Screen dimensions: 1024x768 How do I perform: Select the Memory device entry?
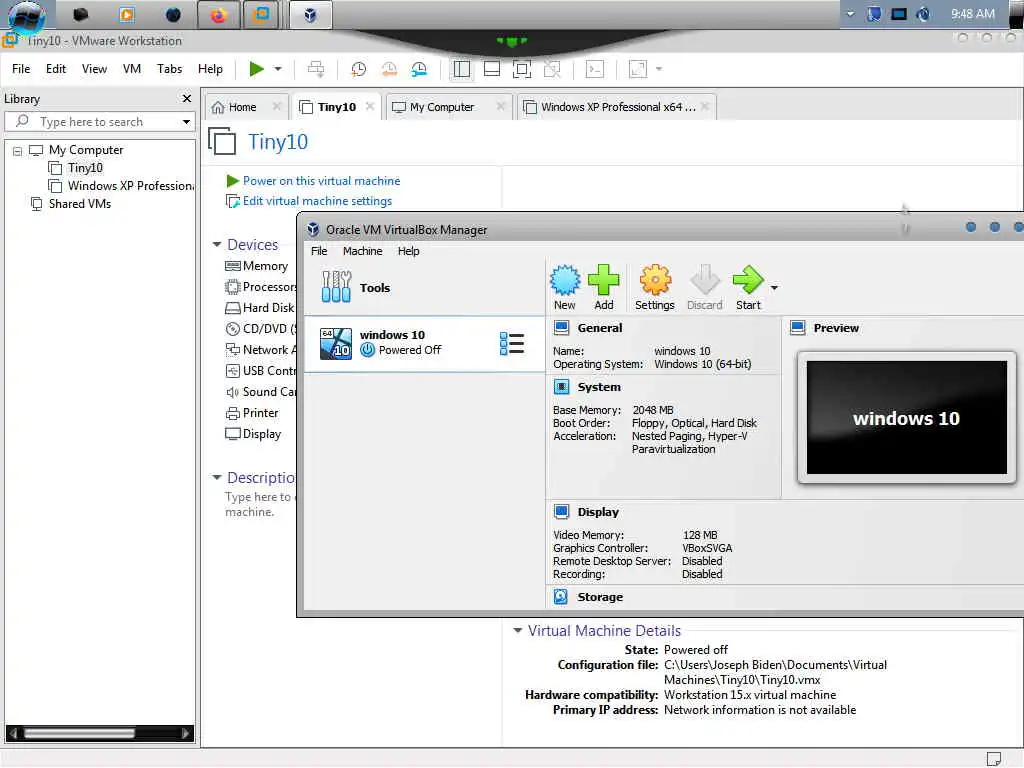pos(257,266)
